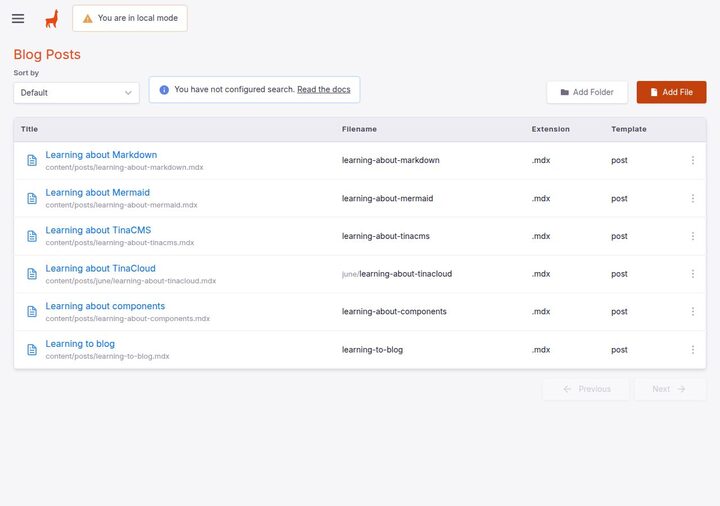Click the Template column header
The height and width of the screenshot is (506, 720).
point(629,129)
